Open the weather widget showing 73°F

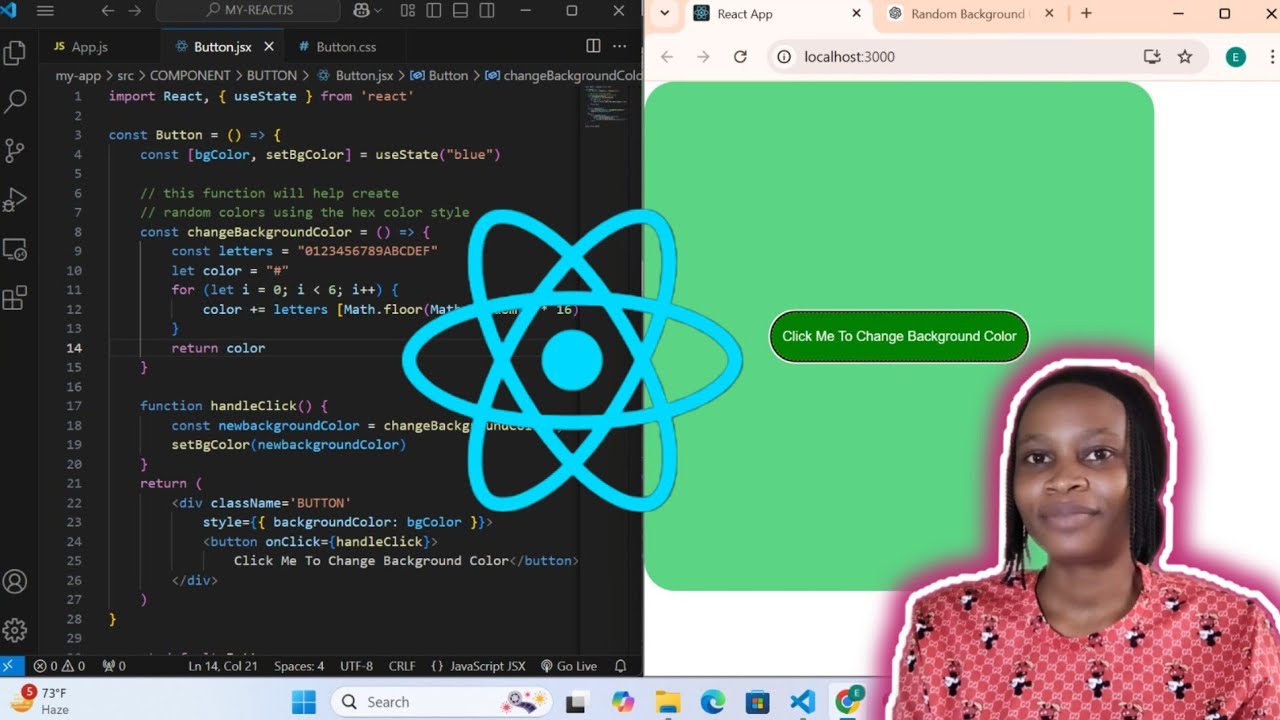point(38,700)
